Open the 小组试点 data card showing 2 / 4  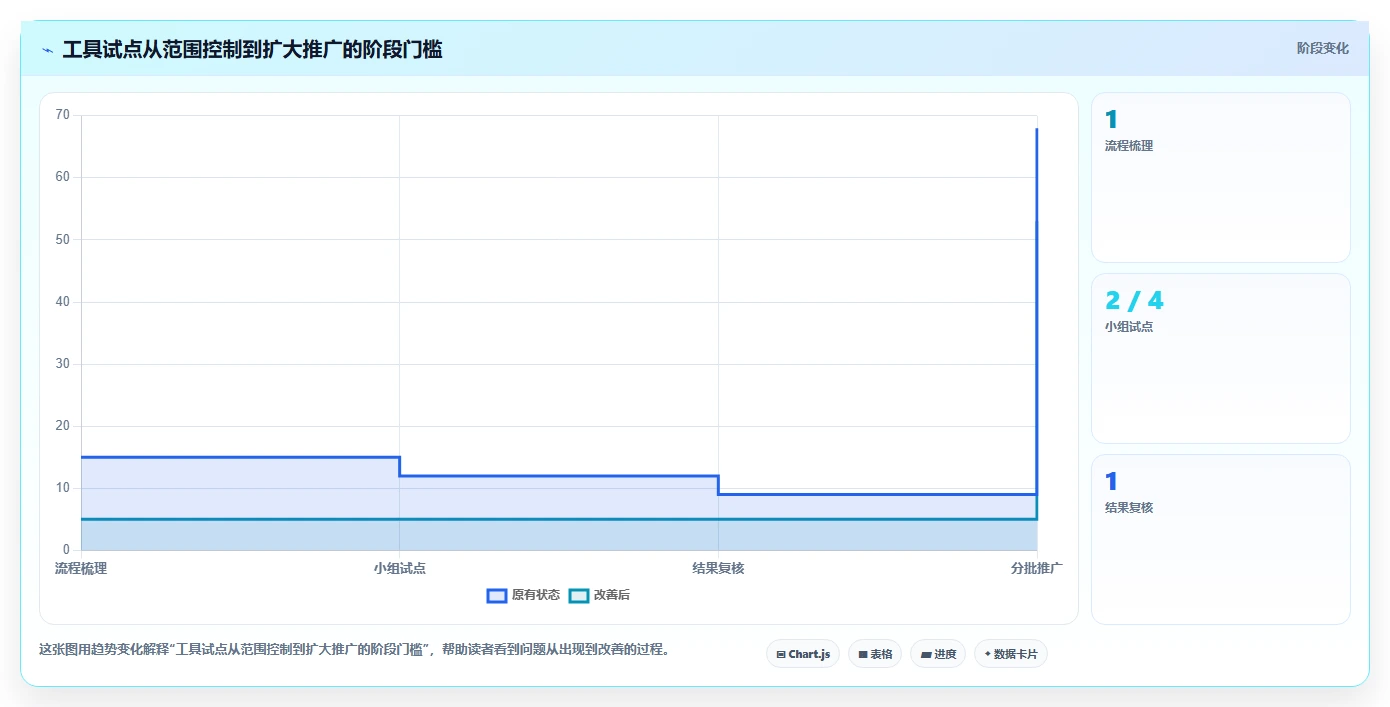(x=1221, y=359)
